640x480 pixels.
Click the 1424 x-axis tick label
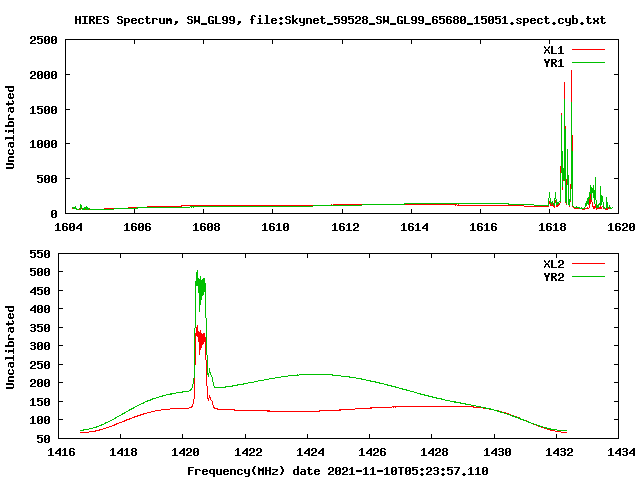pos(310,452)
